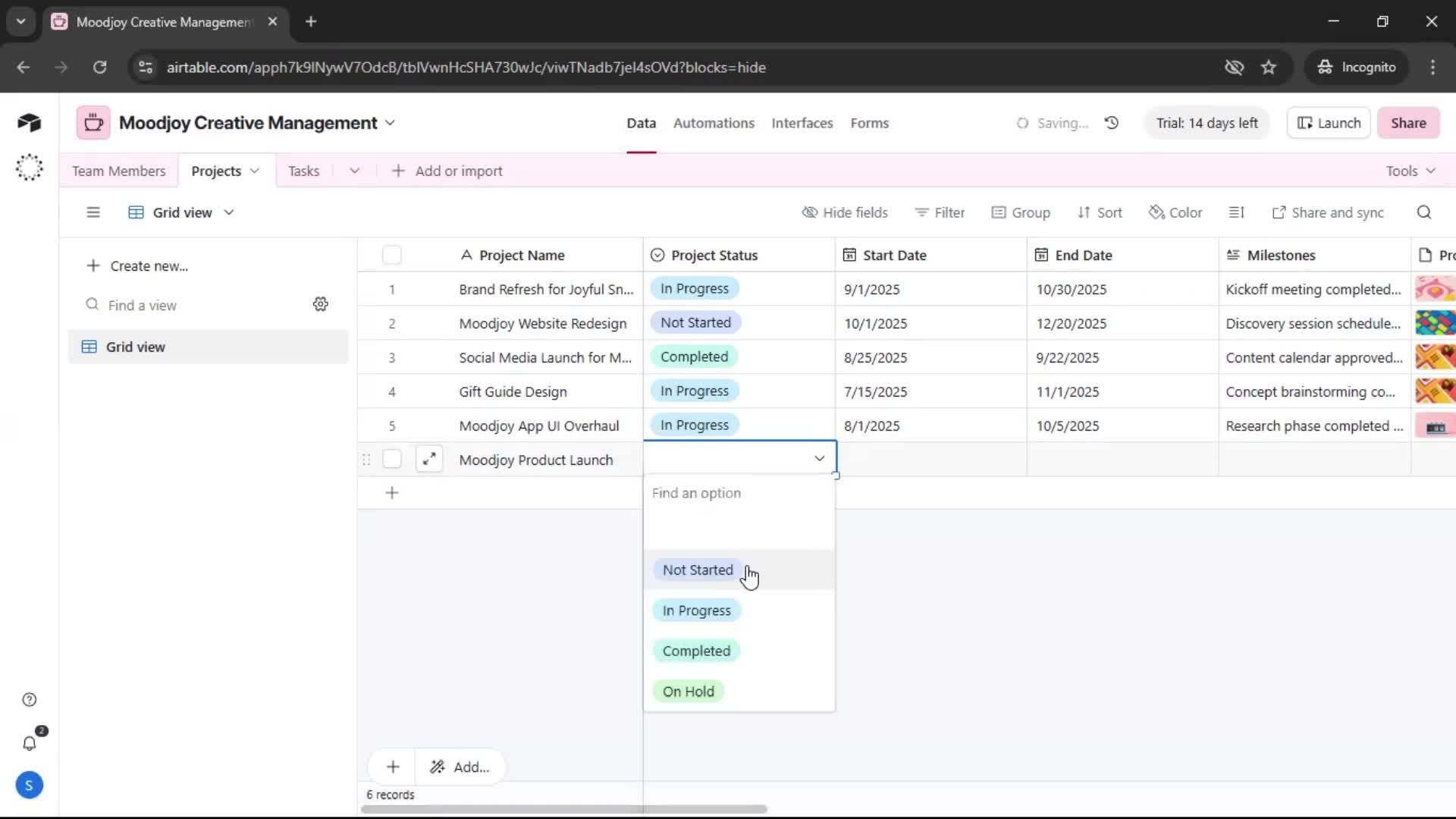Open the grid search magnifier icon

coord(1424,212)
